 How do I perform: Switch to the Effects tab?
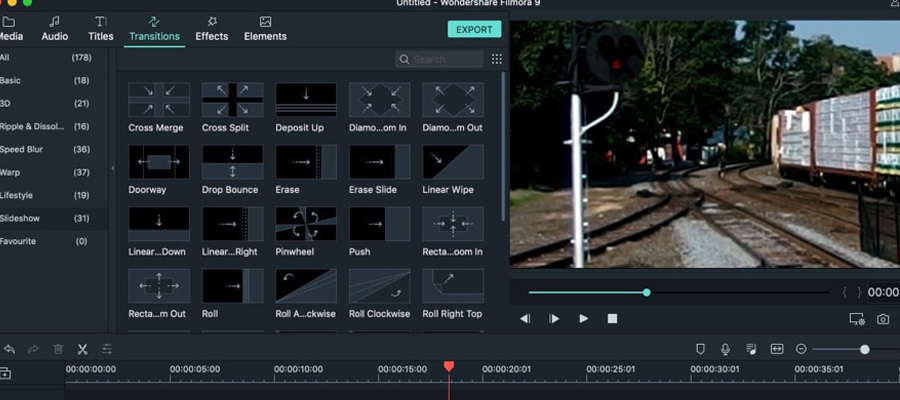click(211, 28)
